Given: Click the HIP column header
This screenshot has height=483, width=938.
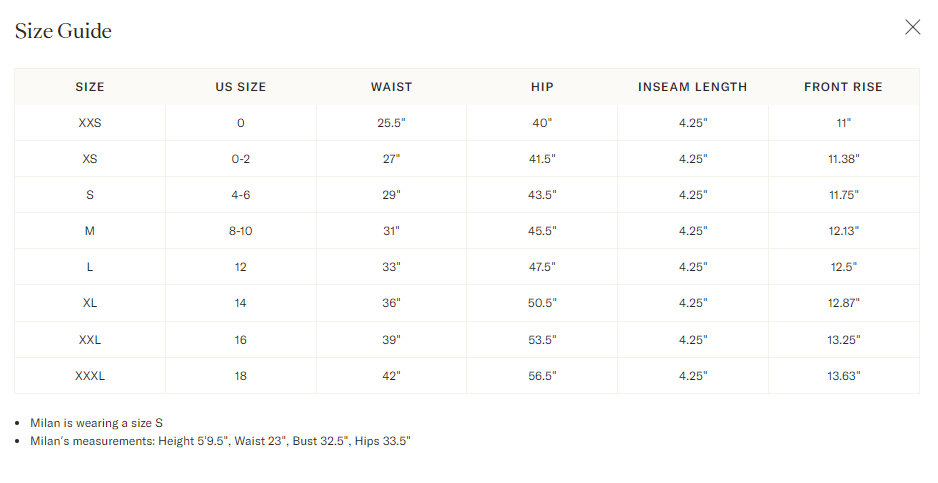Looking at the screenshot, I should 542,87.
